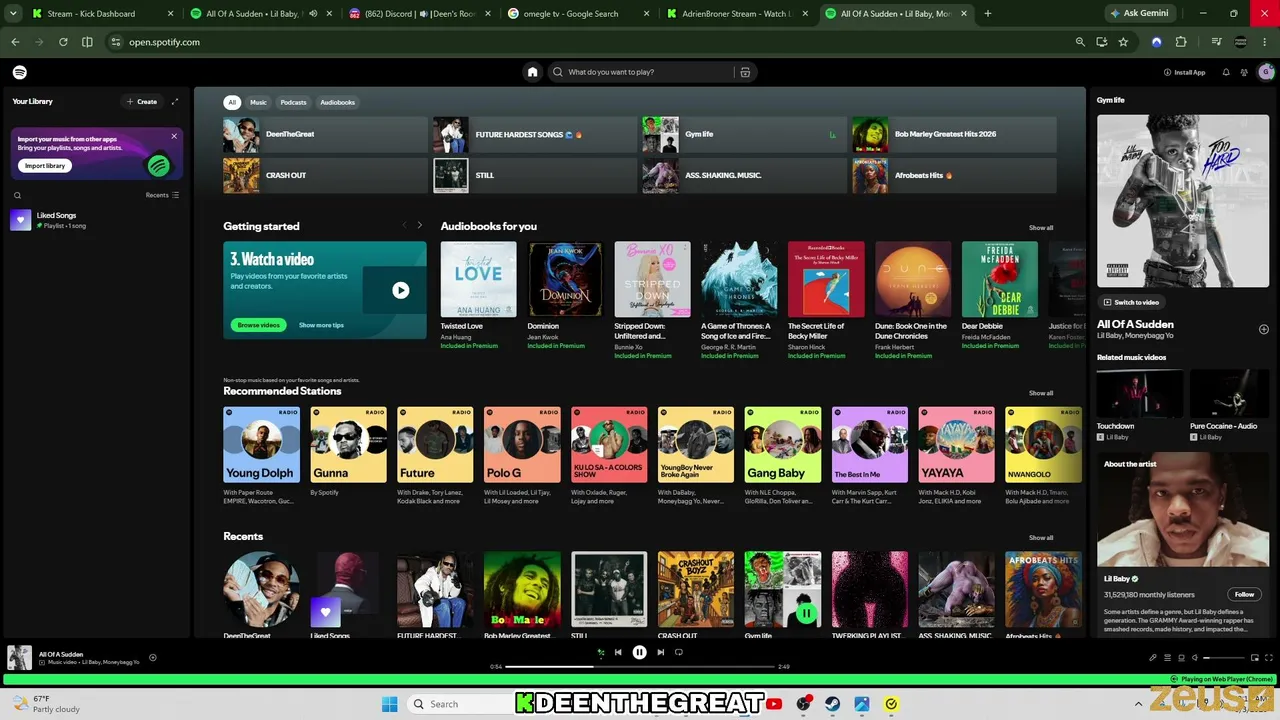The image size is (1280, 720).
Task: View site information for open.spotify.com
Action: 115,42
